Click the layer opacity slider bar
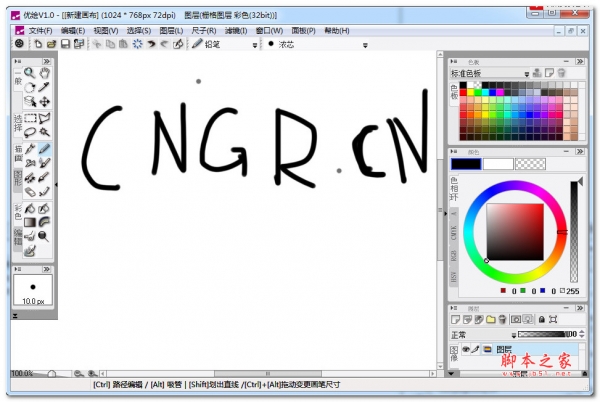Viewport: 600px width, 402px height. point(542,334)
